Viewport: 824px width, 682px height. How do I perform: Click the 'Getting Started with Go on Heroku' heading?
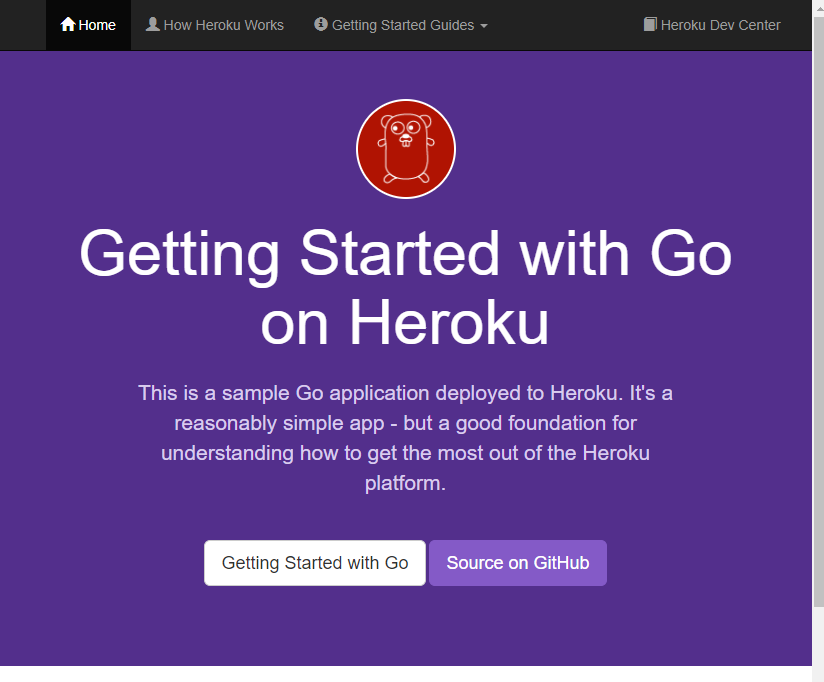(406, 287)
